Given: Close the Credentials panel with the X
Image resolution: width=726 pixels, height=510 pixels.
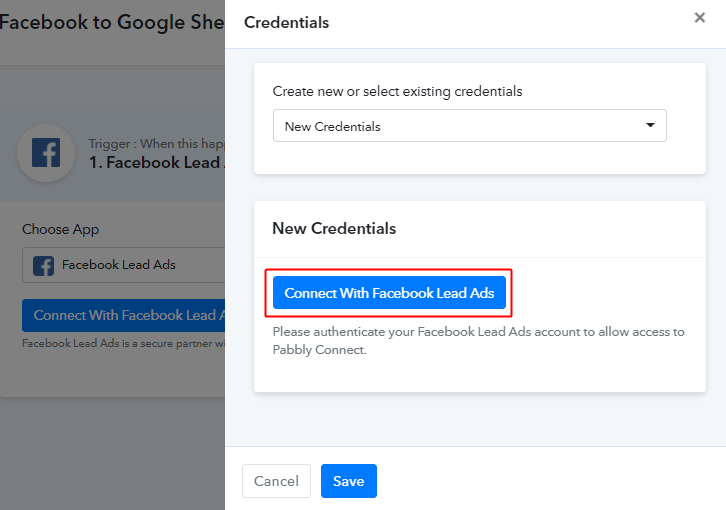Looking at the screenshot, I should point(700,18).
